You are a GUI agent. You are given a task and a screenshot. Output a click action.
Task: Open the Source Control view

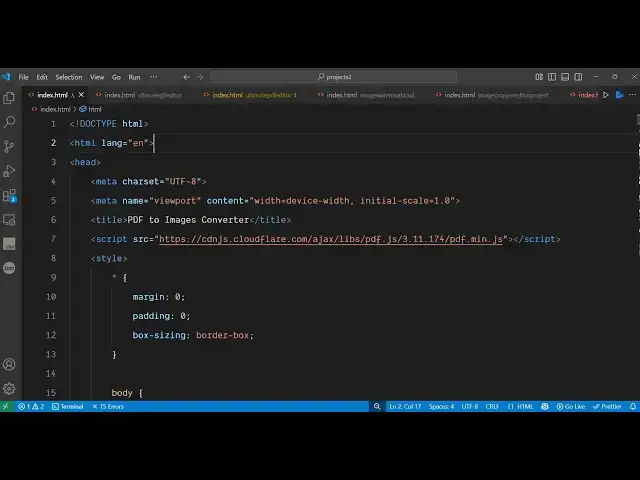coord(9,146)
